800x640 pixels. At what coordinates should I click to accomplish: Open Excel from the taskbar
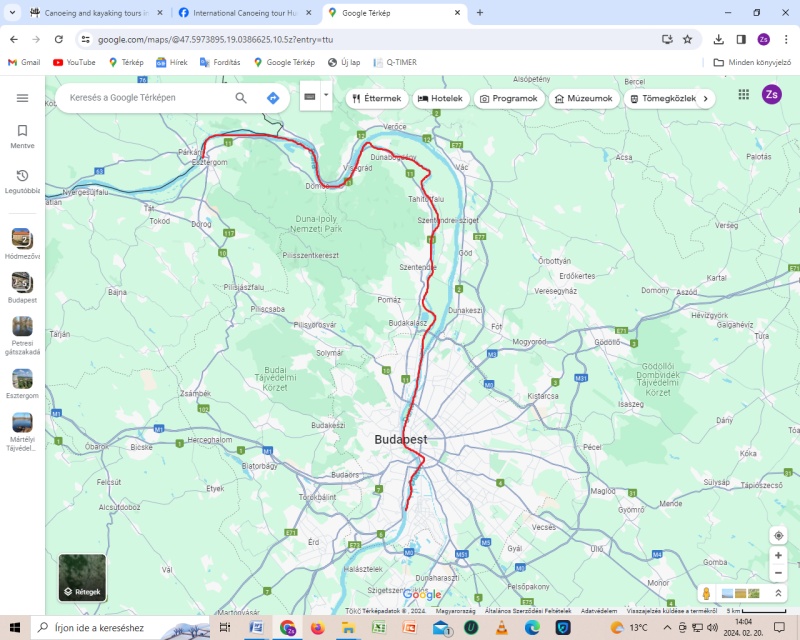(x=379, y=627)
